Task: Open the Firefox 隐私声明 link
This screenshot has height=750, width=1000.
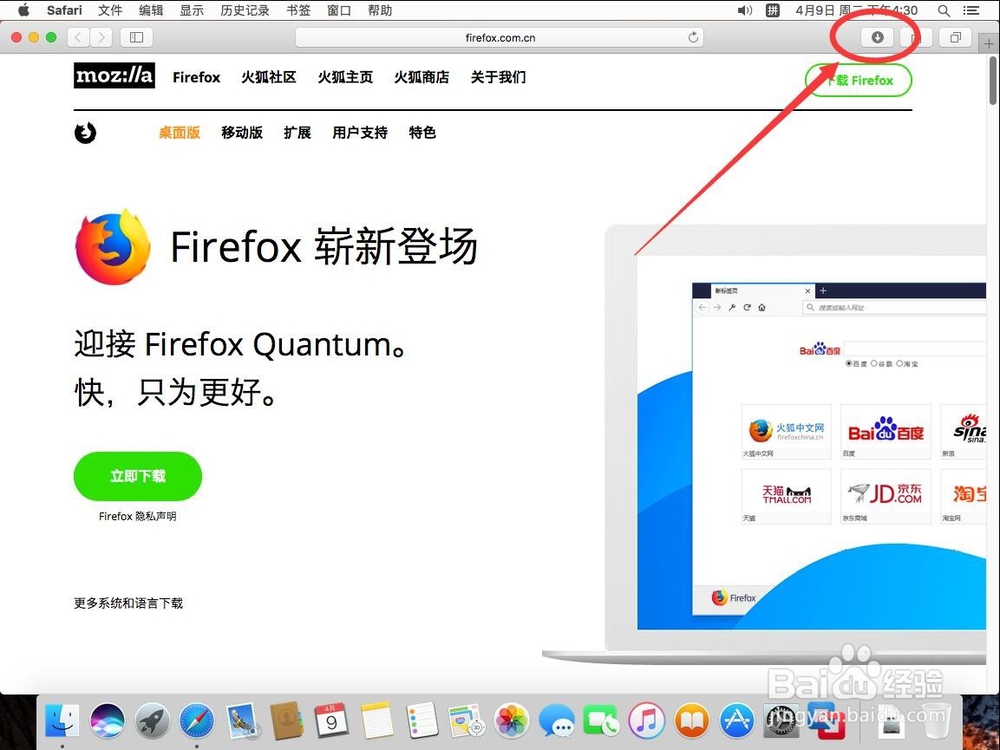Action: click(x=138, y=516)
